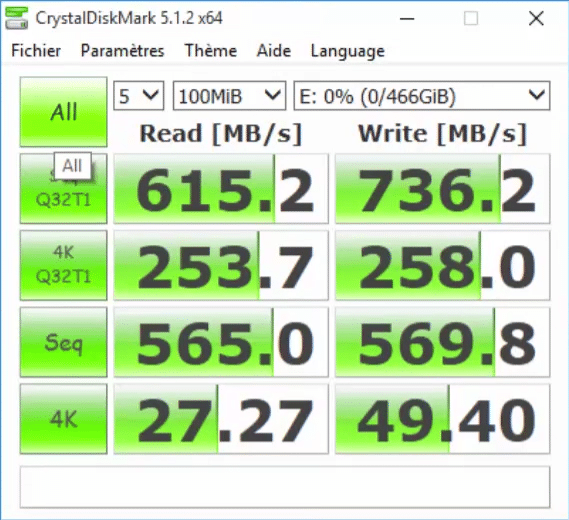Select the 258.0 4K Q32T1 write result
This screenshot has width=569, height=520.
coord(442,265)
